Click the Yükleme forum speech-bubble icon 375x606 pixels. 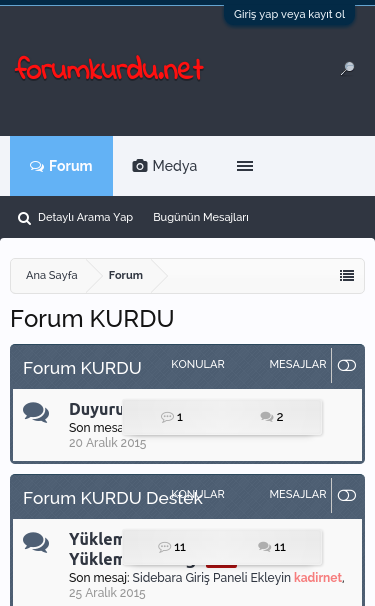pos(36,542)
